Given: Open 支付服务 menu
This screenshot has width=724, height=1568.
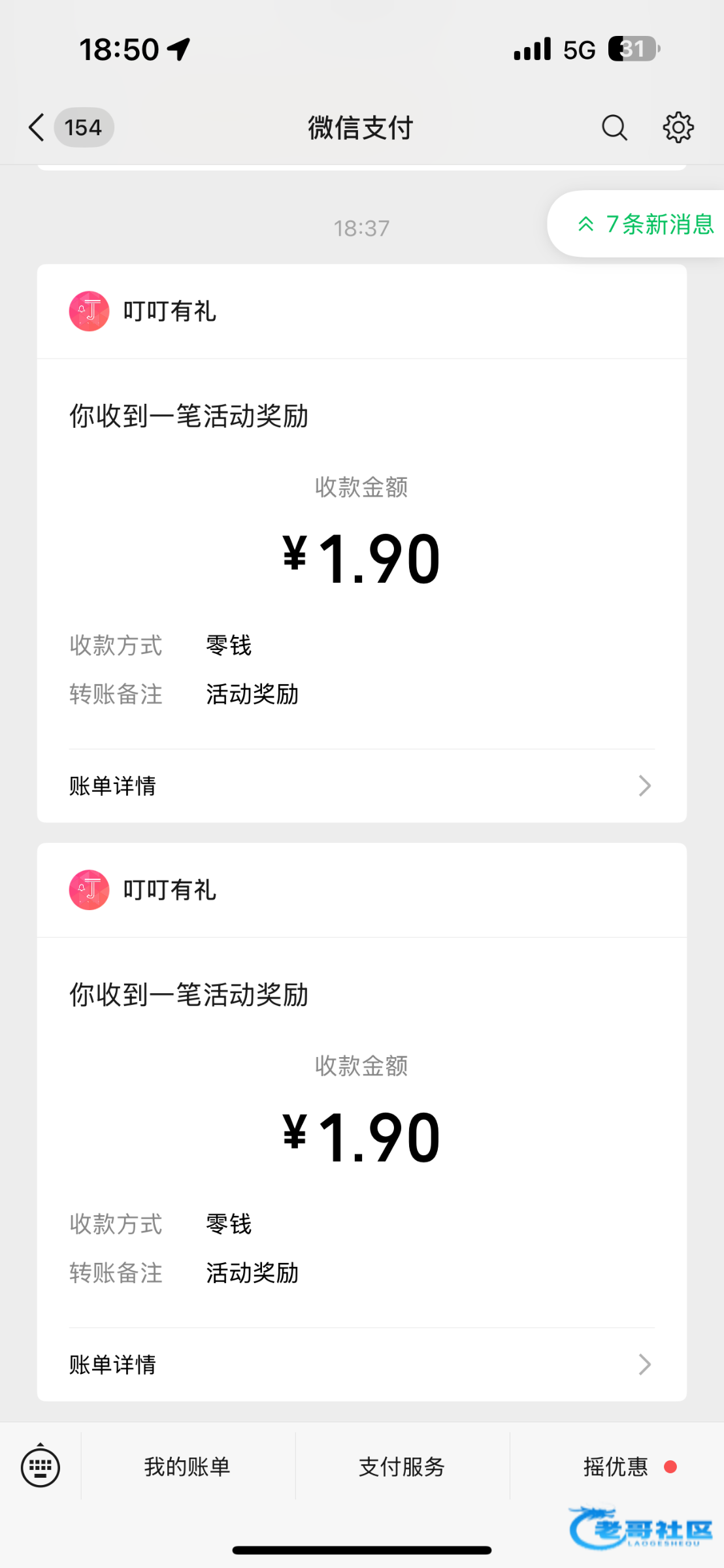Looking at the screenshot, I should click(402, 1467).
